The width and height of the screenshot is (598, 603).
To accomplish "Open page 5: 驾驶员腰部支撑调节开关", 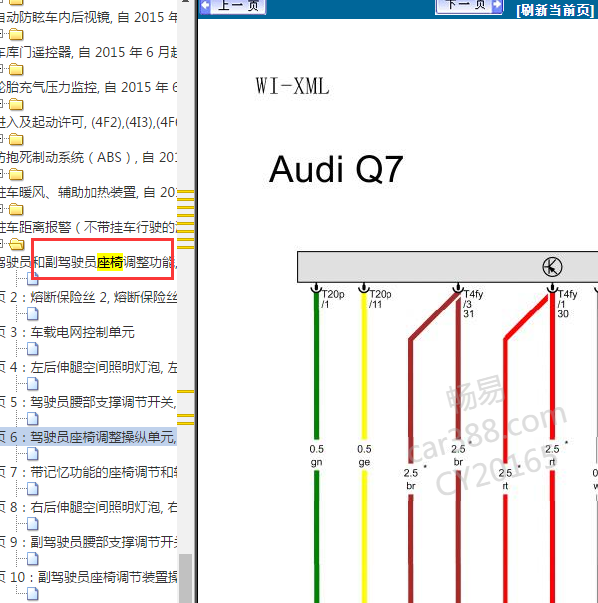I will pyautogui.click(x=88, y=402).
